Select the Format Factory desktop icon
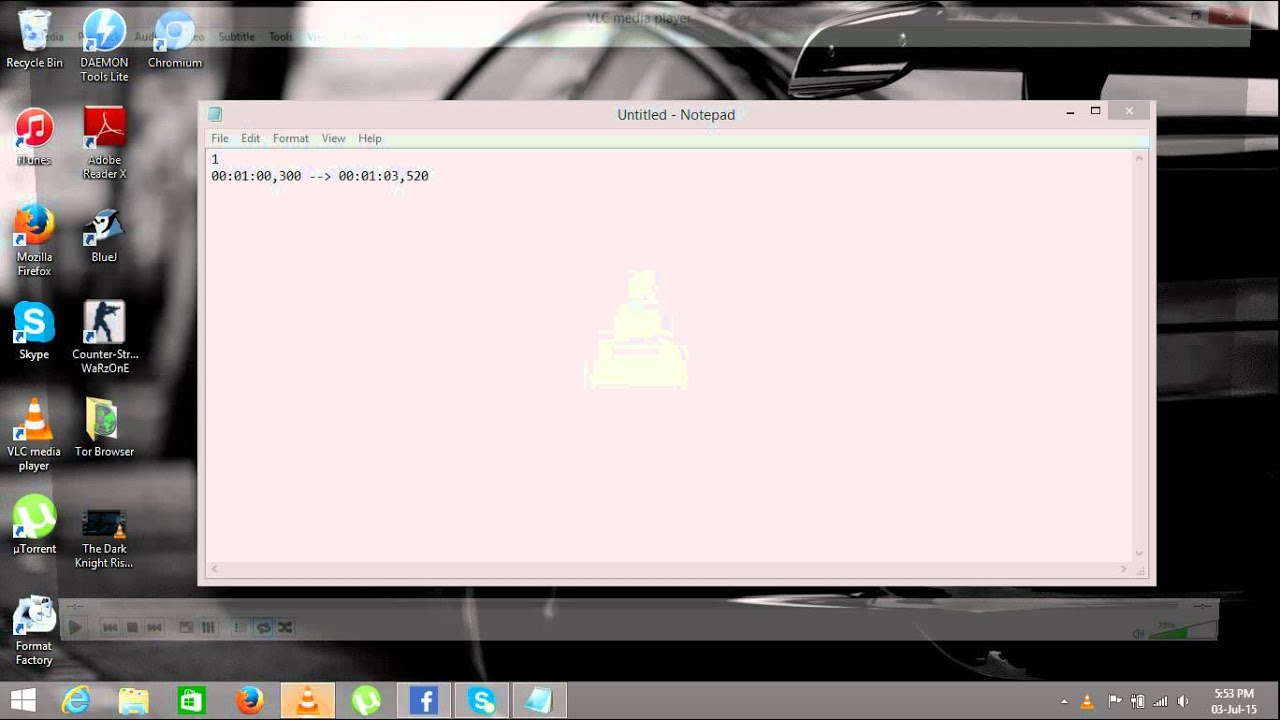This screenshot has width=1280, height=720. tap(34, 632)
